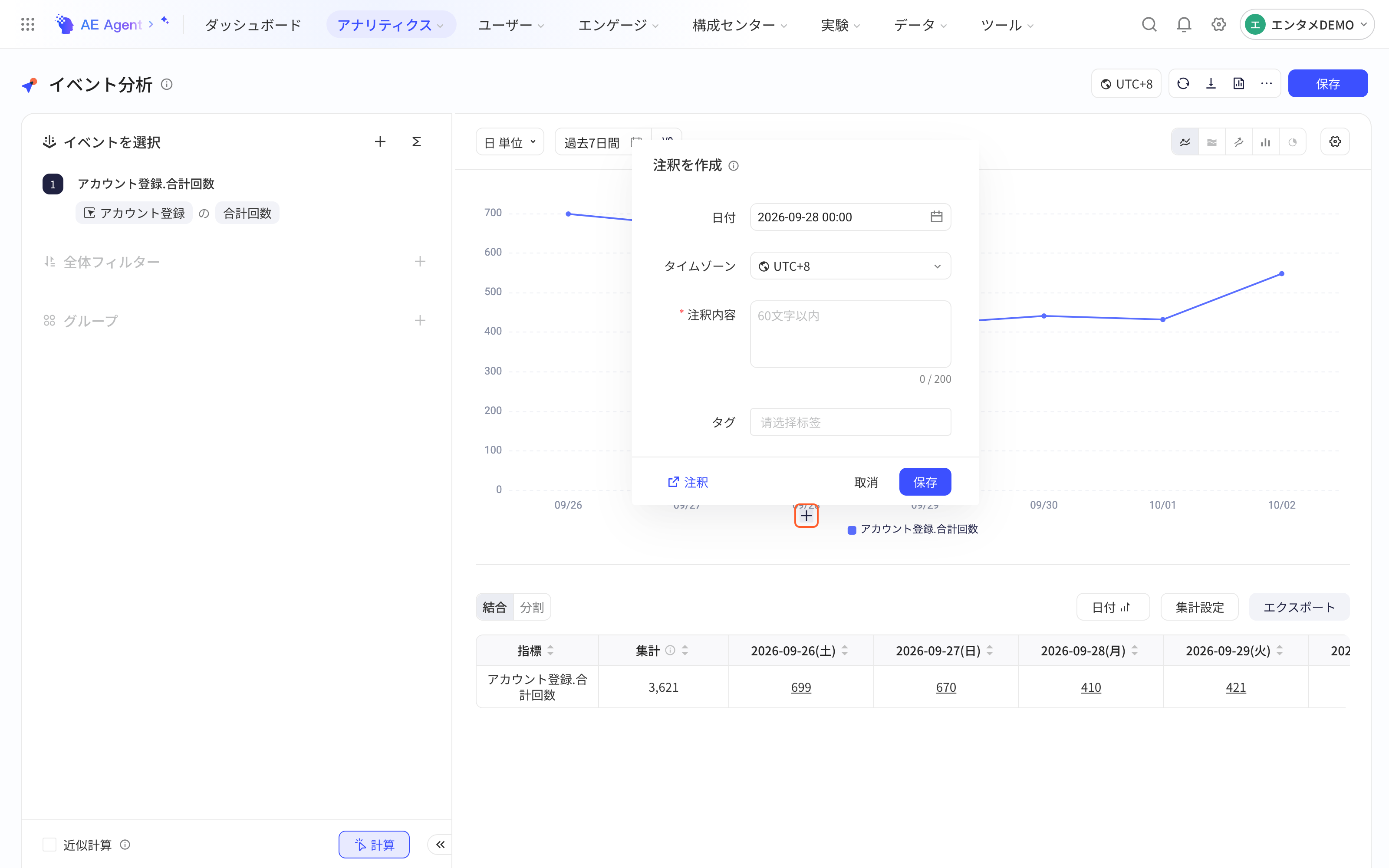Open the タイムゾーン UTC+8 dropdown
The height and width of the screenshot is (868, 1389).
[850, 266]
